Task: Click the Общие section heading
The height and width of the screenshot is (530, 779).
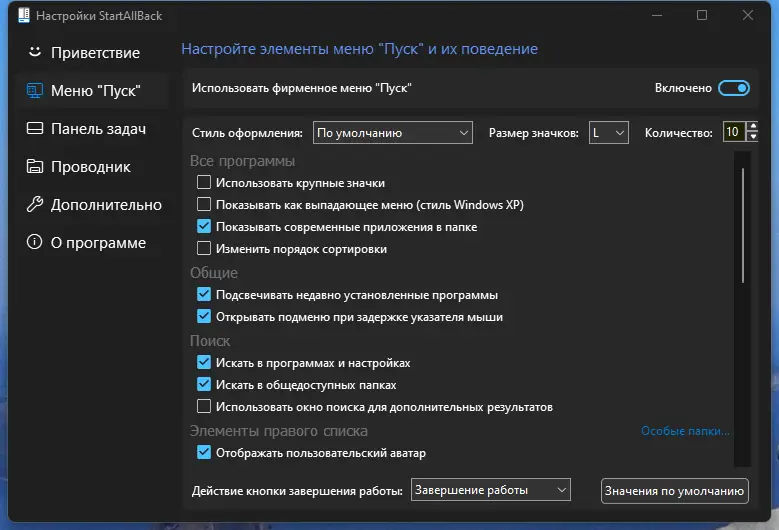Action: pos(214,273)
